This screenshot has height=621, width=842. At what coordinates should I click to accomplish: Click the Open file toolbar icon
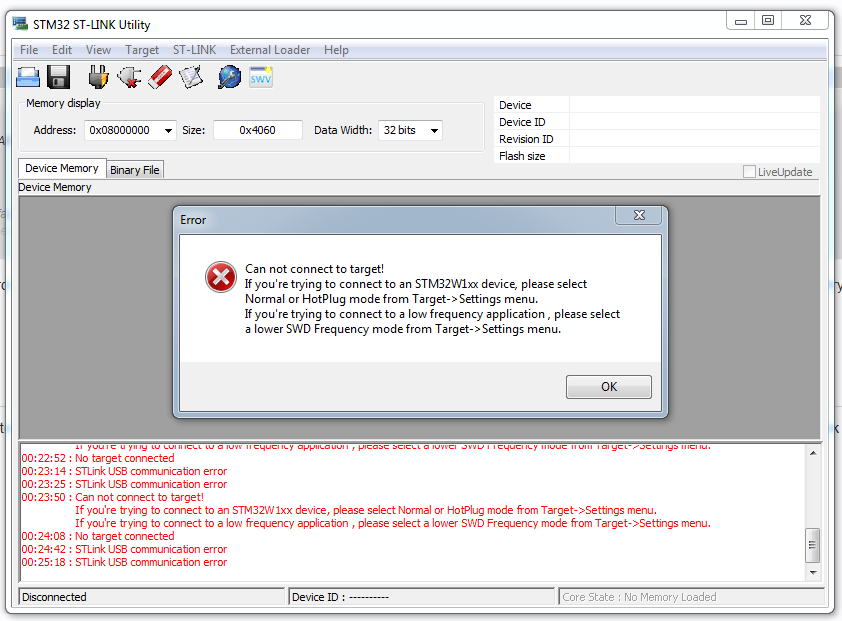tap(28, 77)
